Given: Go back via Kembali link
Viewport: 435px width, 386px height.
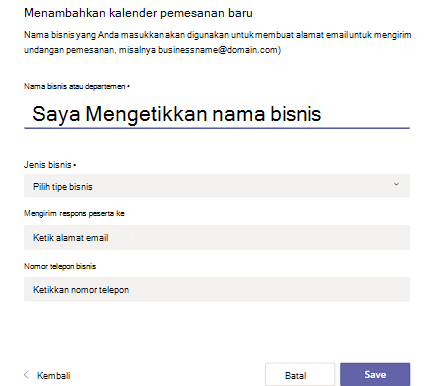Looking at the screenshot, I should (54, 375).
